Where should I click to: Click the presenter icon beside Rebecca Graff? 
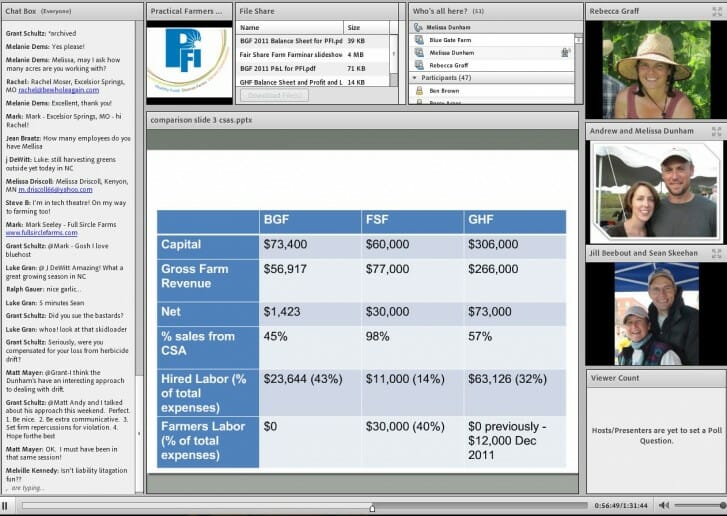click(x=420, y=65)
